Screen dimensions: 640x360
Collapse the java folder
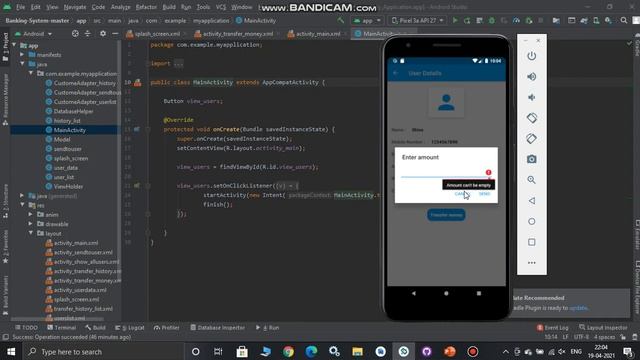click(22, 64)
